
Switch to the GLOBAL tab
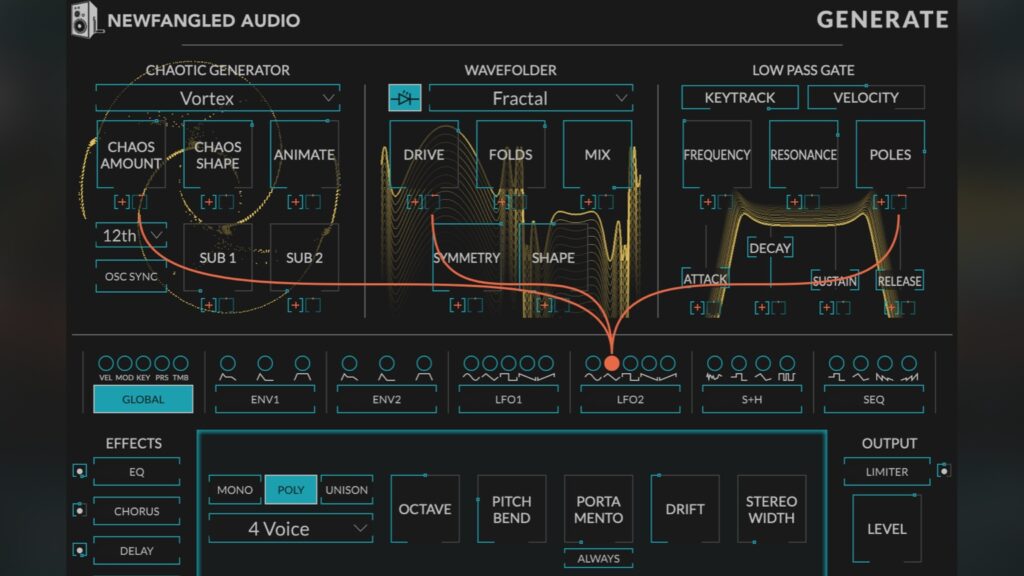(143, 399)
